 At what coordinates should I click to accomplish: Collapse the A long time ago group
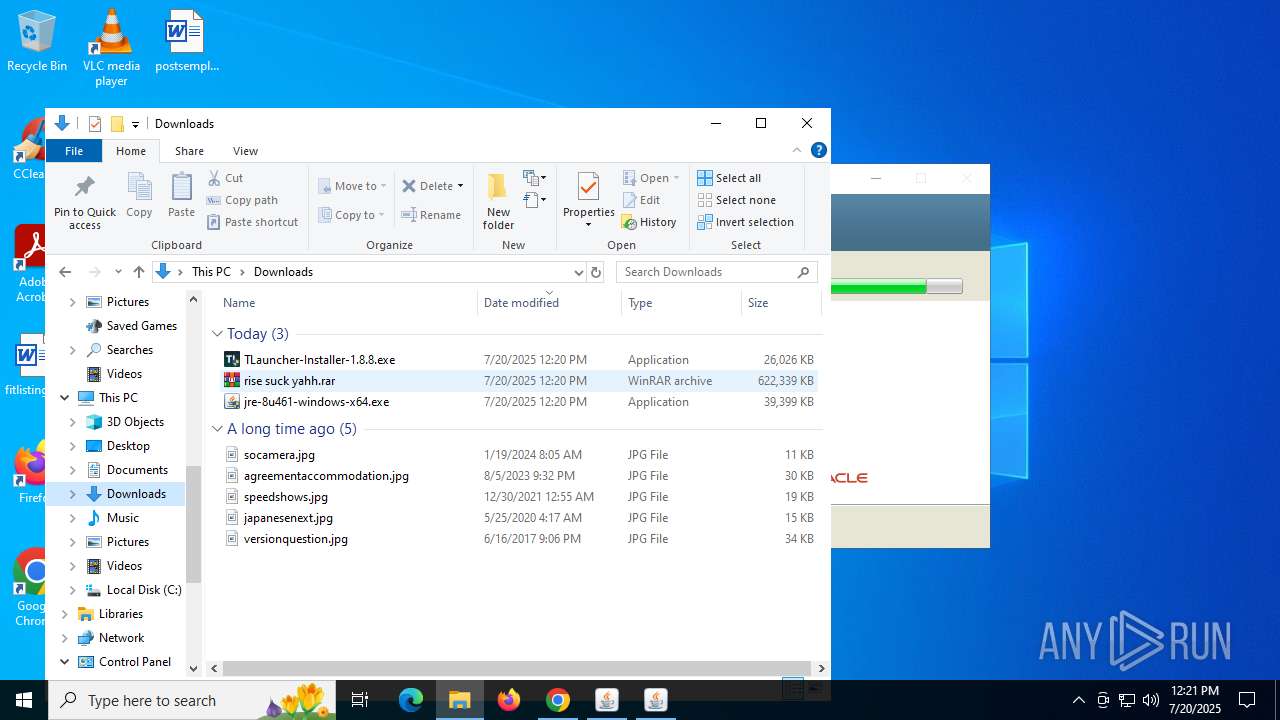217,429
